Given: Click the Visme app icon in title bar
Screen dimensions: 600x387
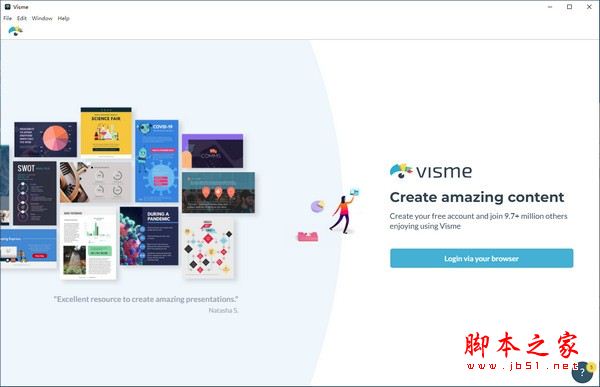Looking at the screenshot, I should 7,7.
